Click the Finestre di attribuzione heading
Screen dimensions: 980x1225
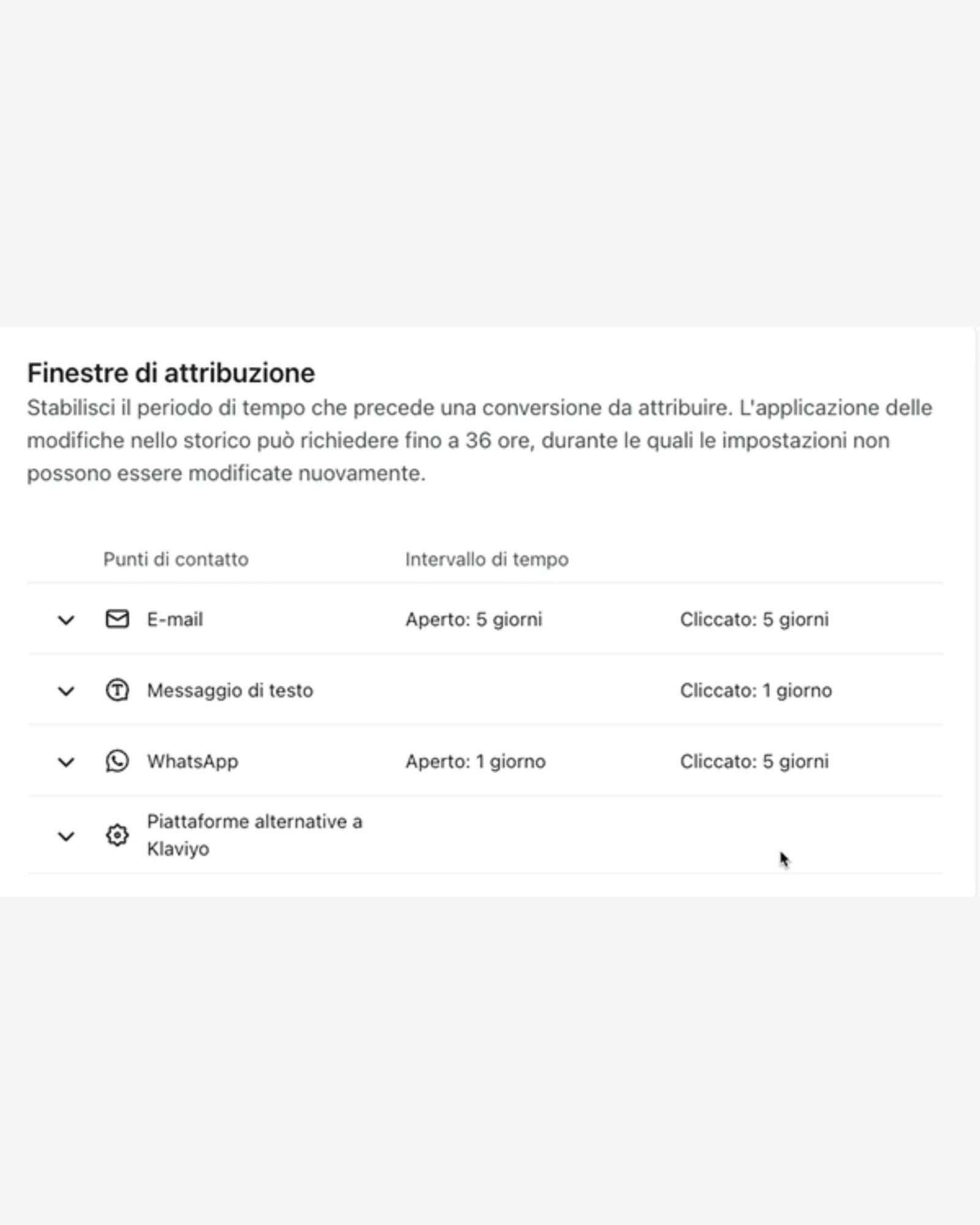pyautogui.click(x=171, y=371)
